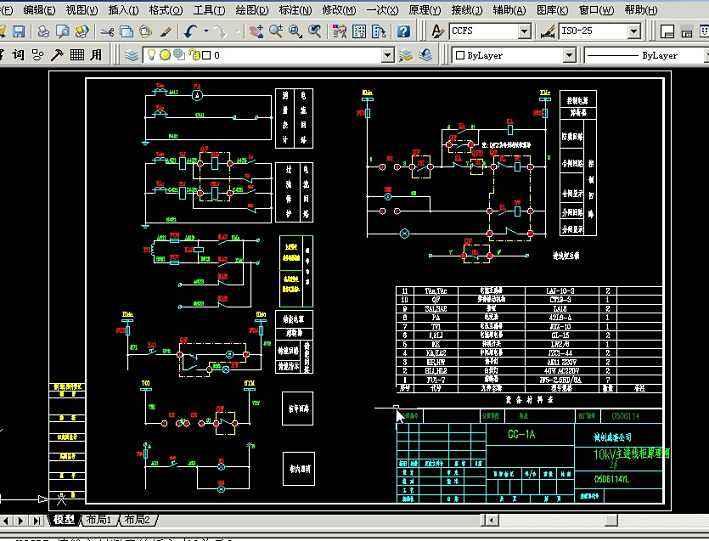The width and height of the screenshot is (709, 541).
Task: Open the 格式(O) menu
Action: (x=165, y=10)
